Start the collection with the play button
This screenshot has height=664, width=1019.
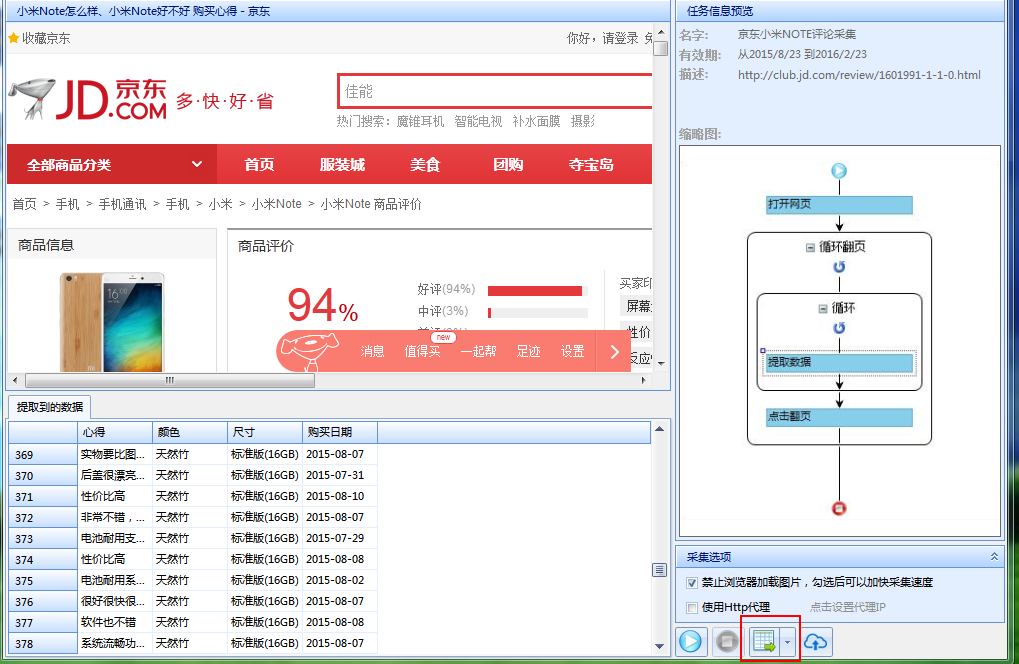click(x=690, y=642)
